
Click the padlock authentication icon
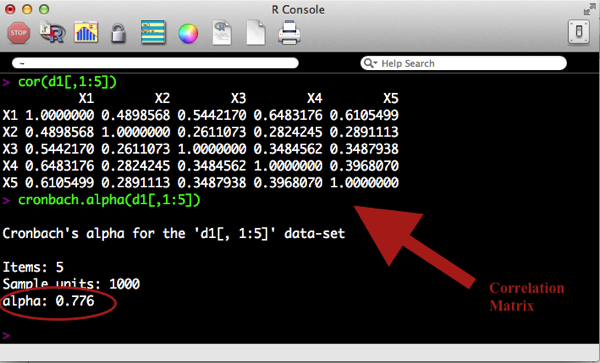click(x=118, y=33)
